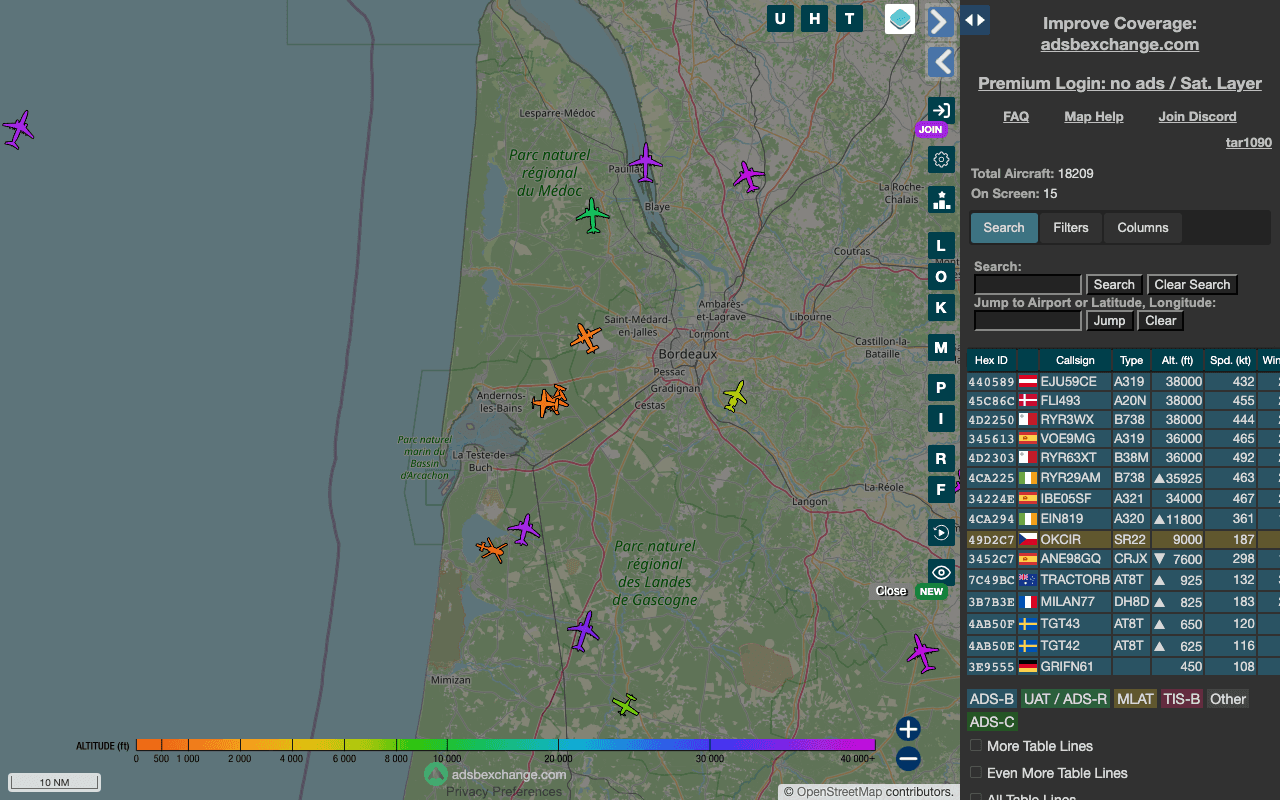This screenshot has height=800, width=1280.
Task: Select orange aircraft near Saint-Médard-en-Jalles
Action: [x=586, y=338]
